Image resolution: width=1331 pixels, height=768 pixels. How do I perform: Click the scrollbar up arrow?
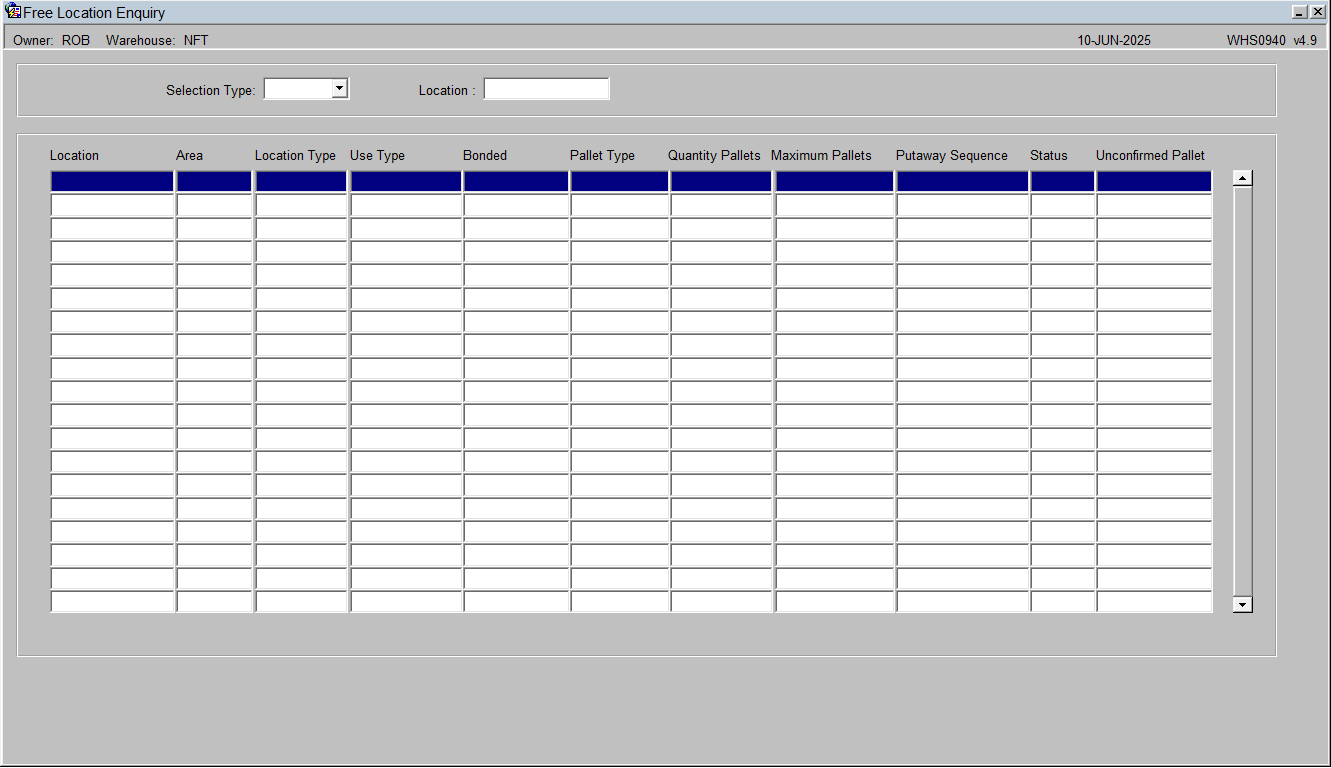[1243, 179]
